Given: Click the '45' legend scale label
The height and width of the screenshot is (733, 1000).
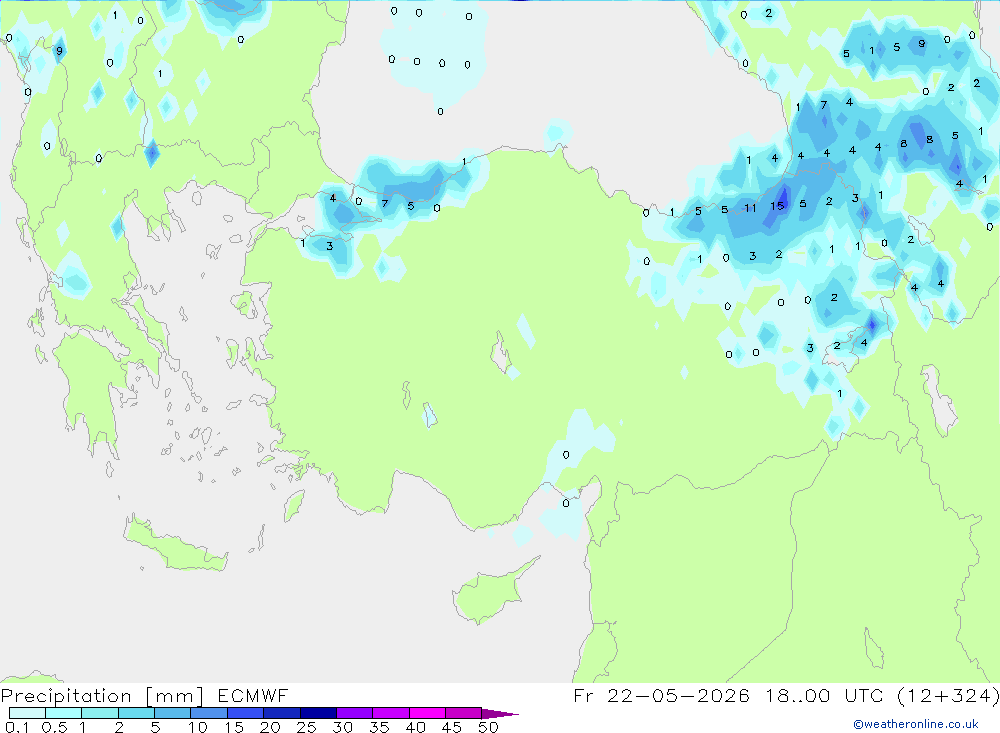Looking at the screenshot, I should [452, 727].
